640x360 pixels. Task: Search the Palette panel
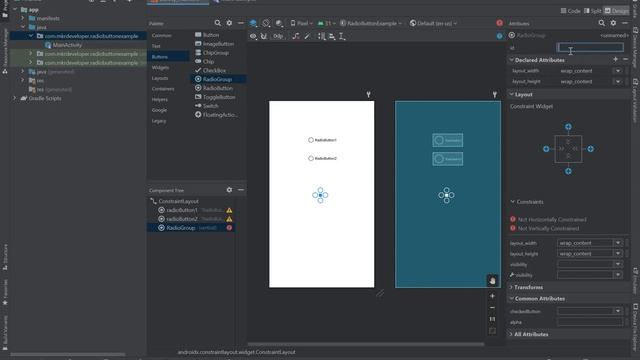tap(218, 23)
